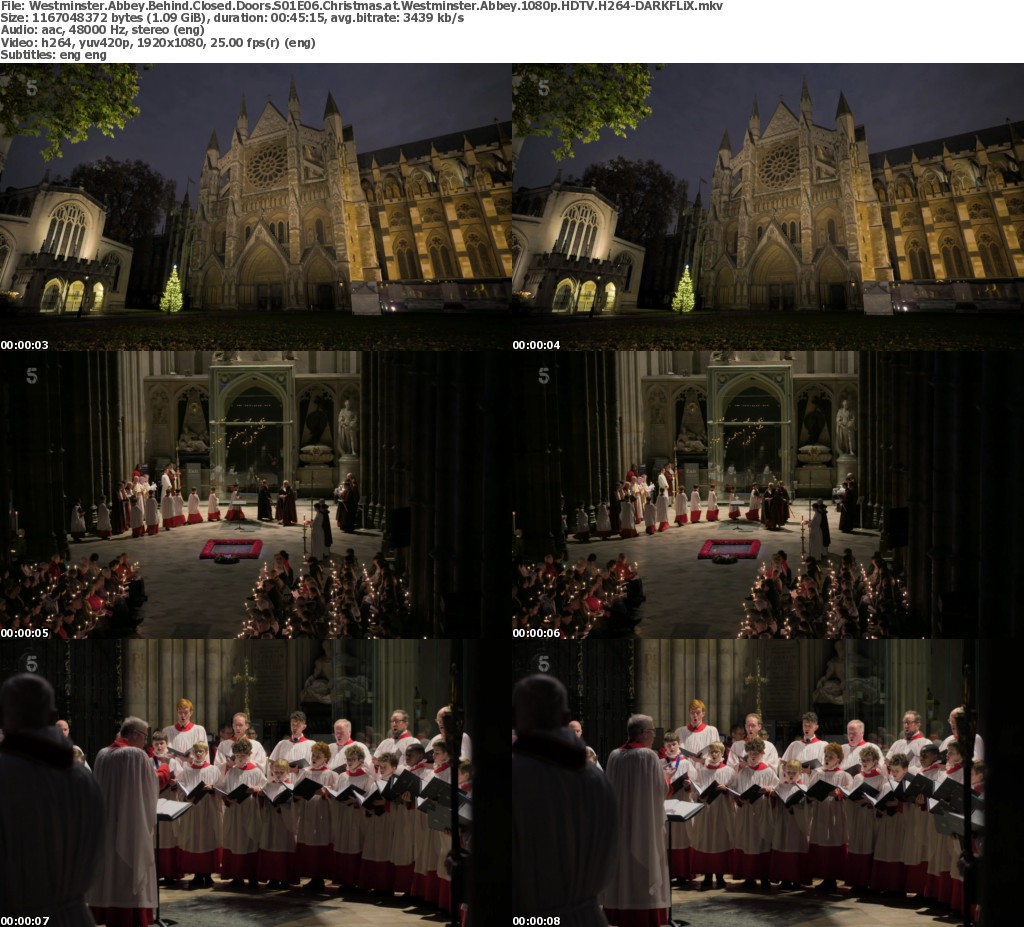Click the Channel 5 logo in the 00:00:05 frame
This screenshot has height=927, width=1024.
coord(32,376)
